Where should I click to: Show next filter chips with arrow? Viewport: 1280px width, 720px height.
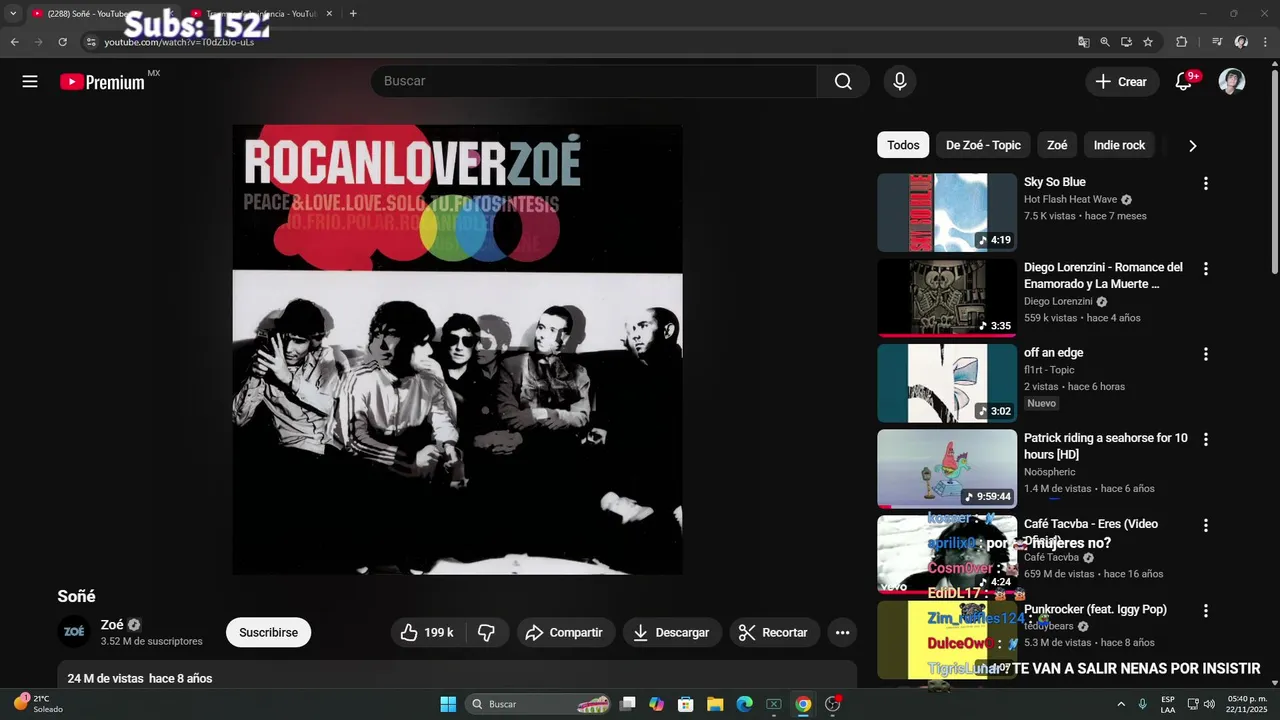1192,146
